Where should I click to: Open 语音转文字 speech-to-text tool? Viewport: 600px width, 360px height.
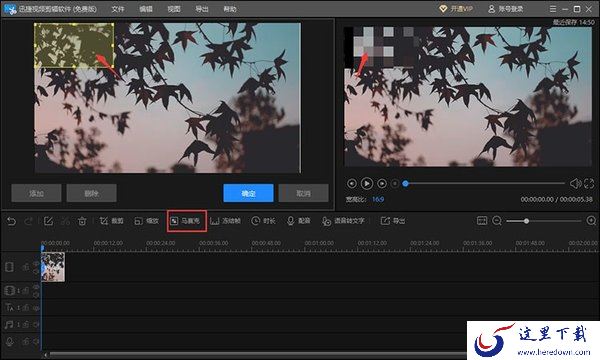pyautogui.click(x=343, y=221)
